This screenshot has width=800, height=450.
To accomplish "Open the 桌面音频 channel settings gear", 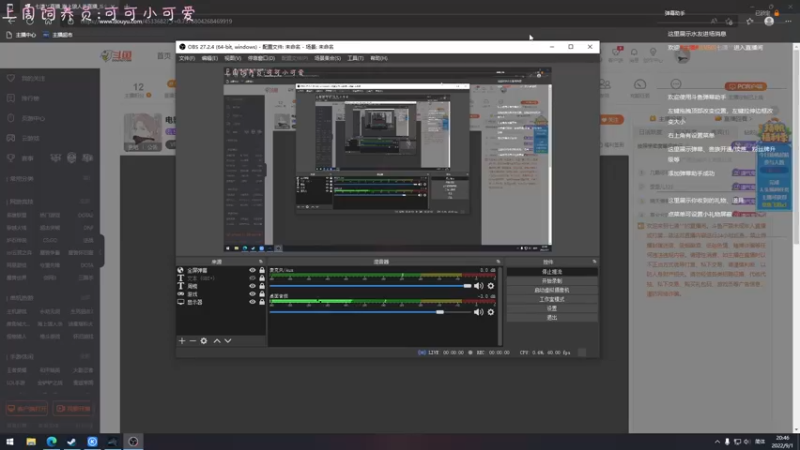I will [x=491, y=312].
